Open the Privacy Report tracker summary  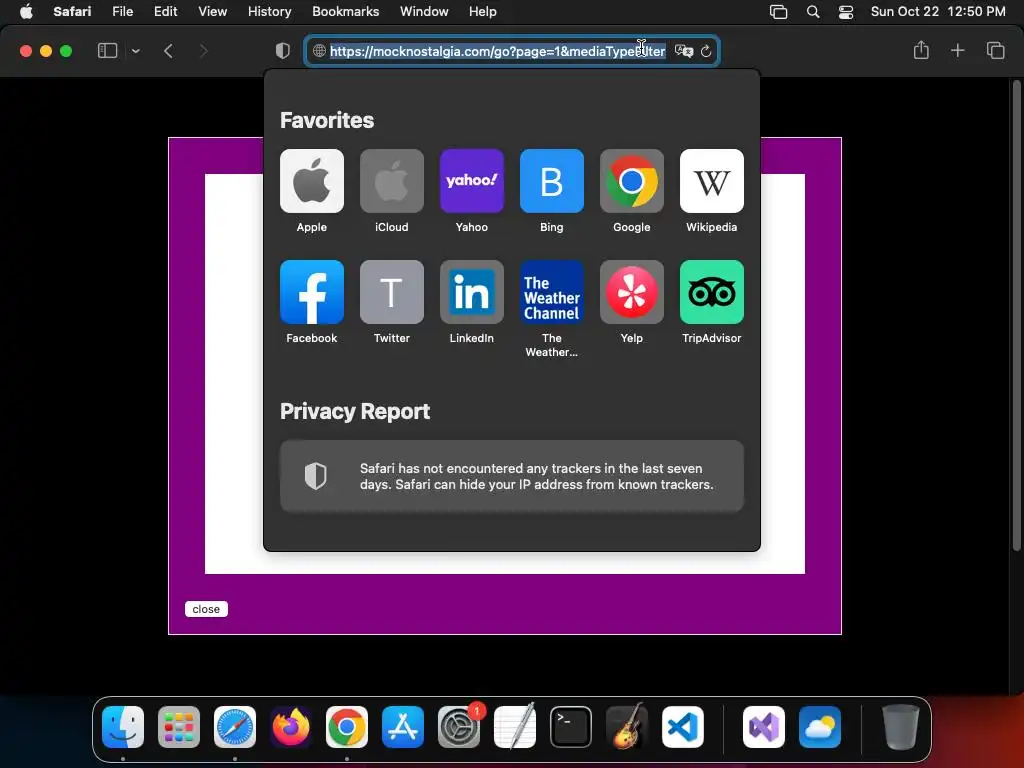512,476
